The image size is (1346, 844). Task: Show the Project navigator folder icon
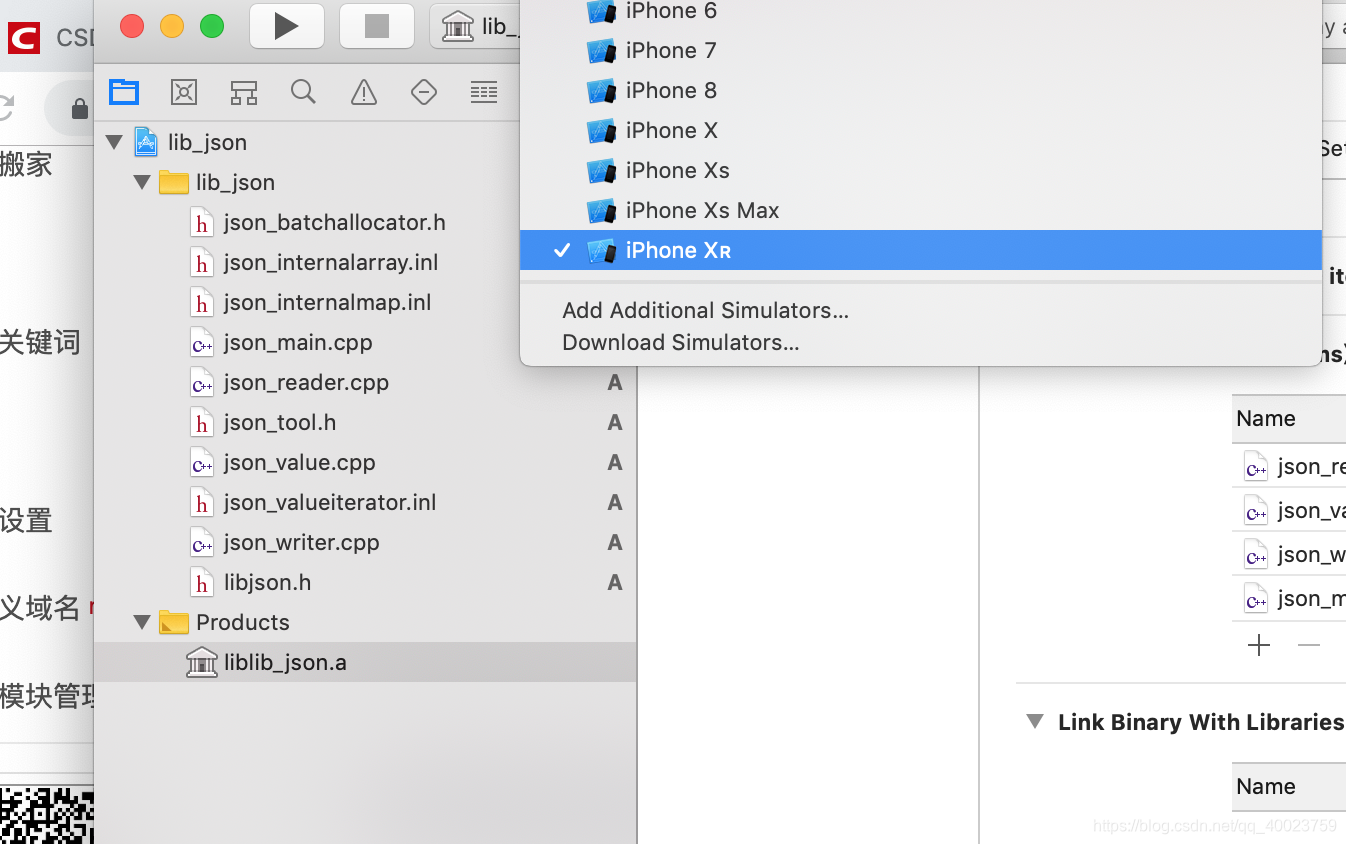(124, 93)
